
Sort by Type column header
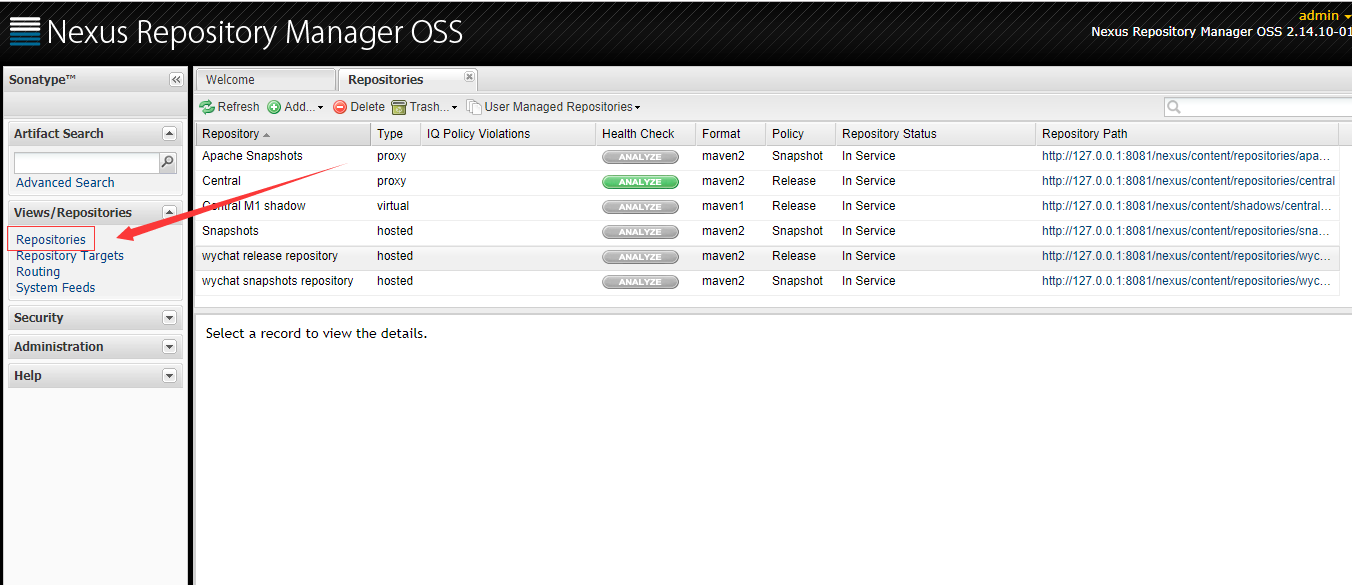click(396, 134)
